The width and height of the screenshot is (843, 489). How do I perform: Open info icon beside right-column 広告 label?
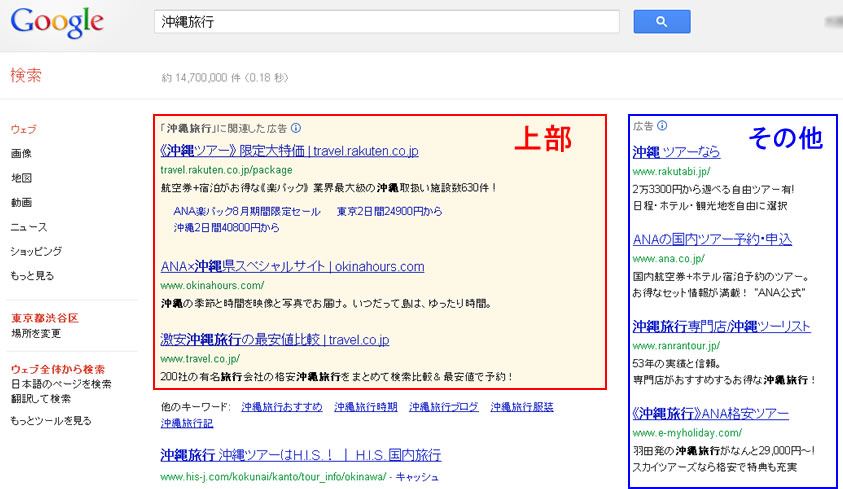[662, 125]
